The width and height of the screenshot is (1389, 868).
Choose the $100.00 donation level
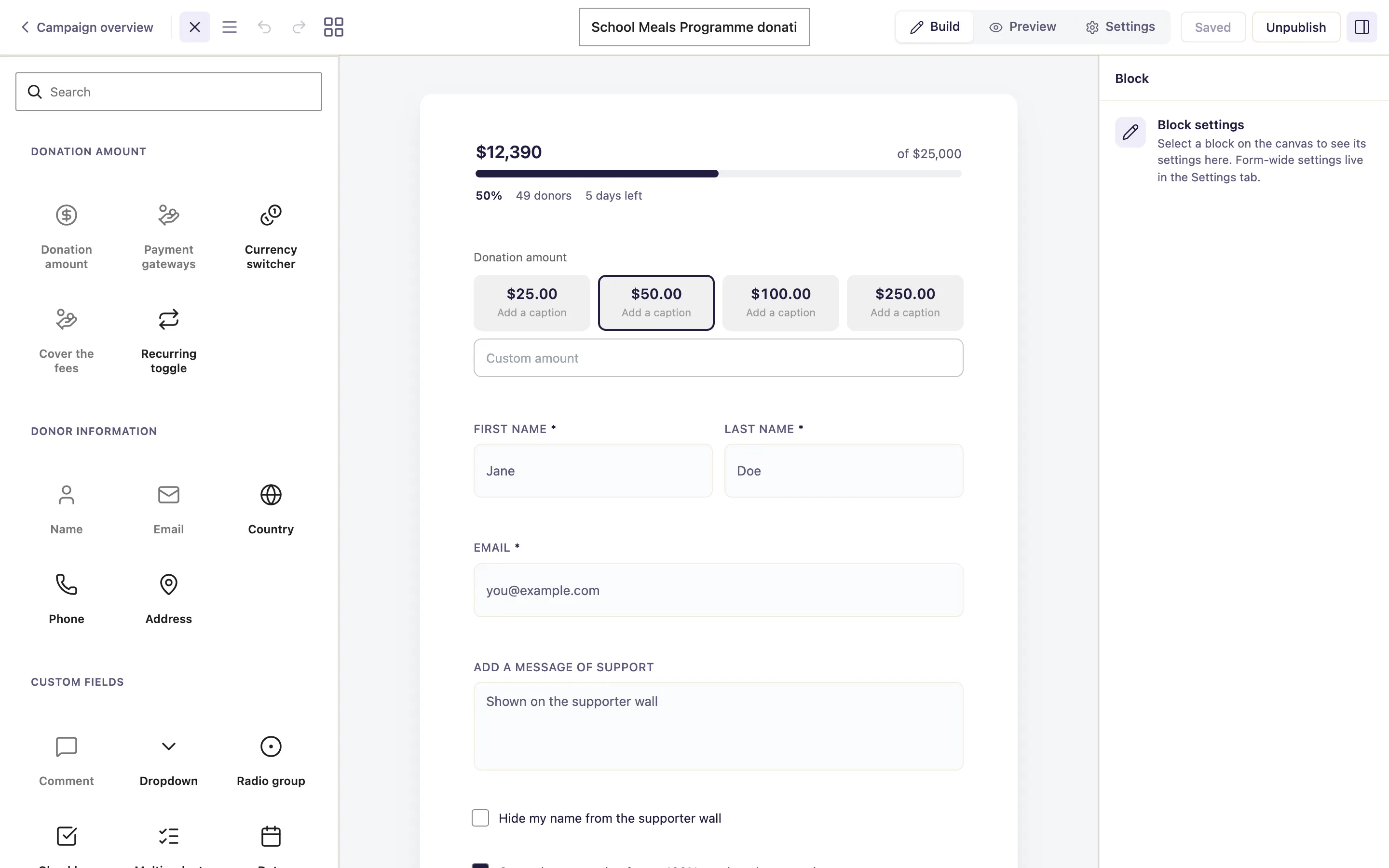click(x=781, y=302)
